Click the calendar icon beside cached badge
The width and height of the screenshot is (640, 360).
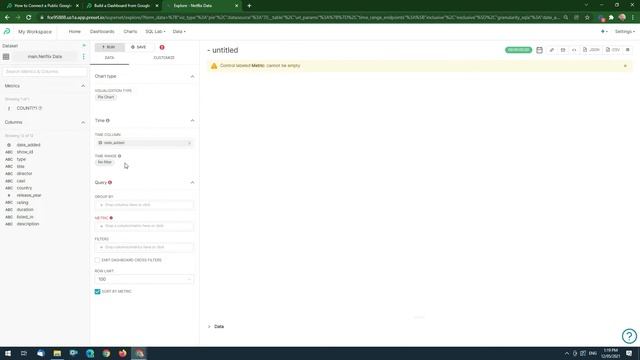pos(539,50)
